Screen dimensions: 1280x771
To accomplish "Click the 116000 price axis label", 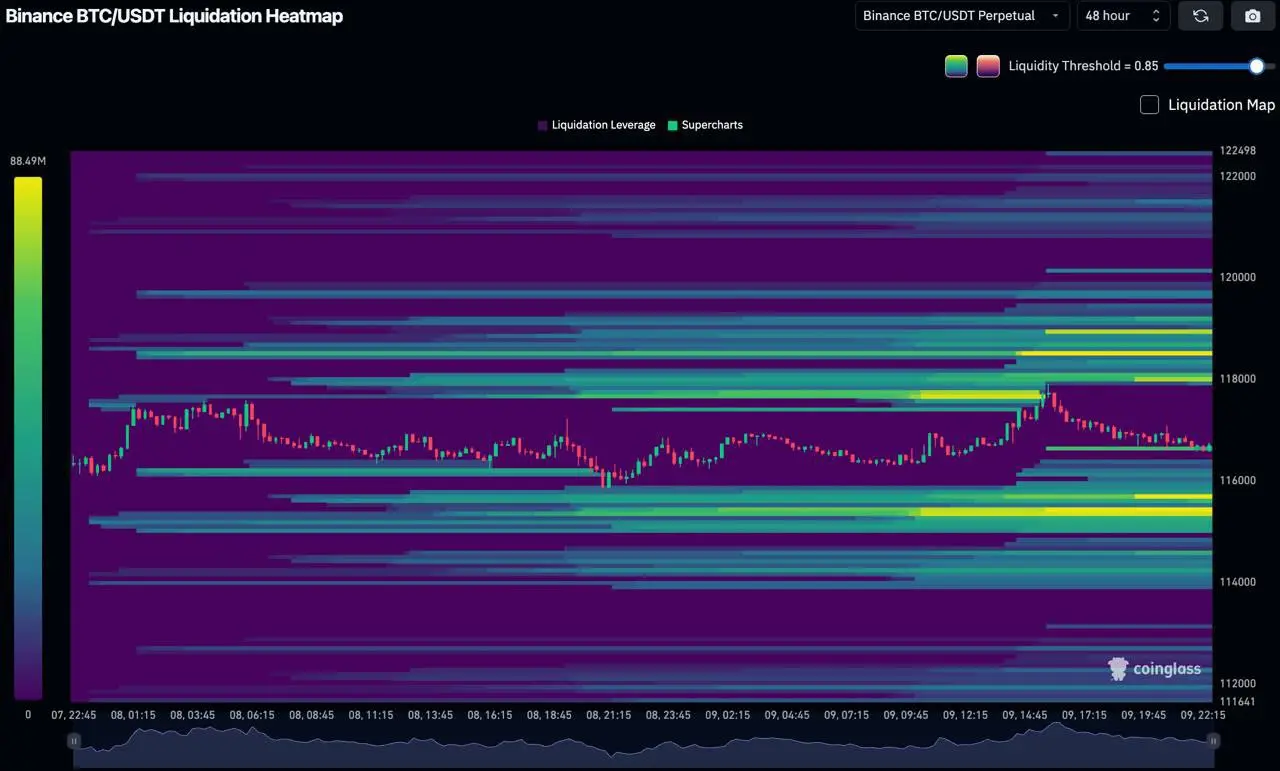I will pyautogui.click(x=1237, y=481).
